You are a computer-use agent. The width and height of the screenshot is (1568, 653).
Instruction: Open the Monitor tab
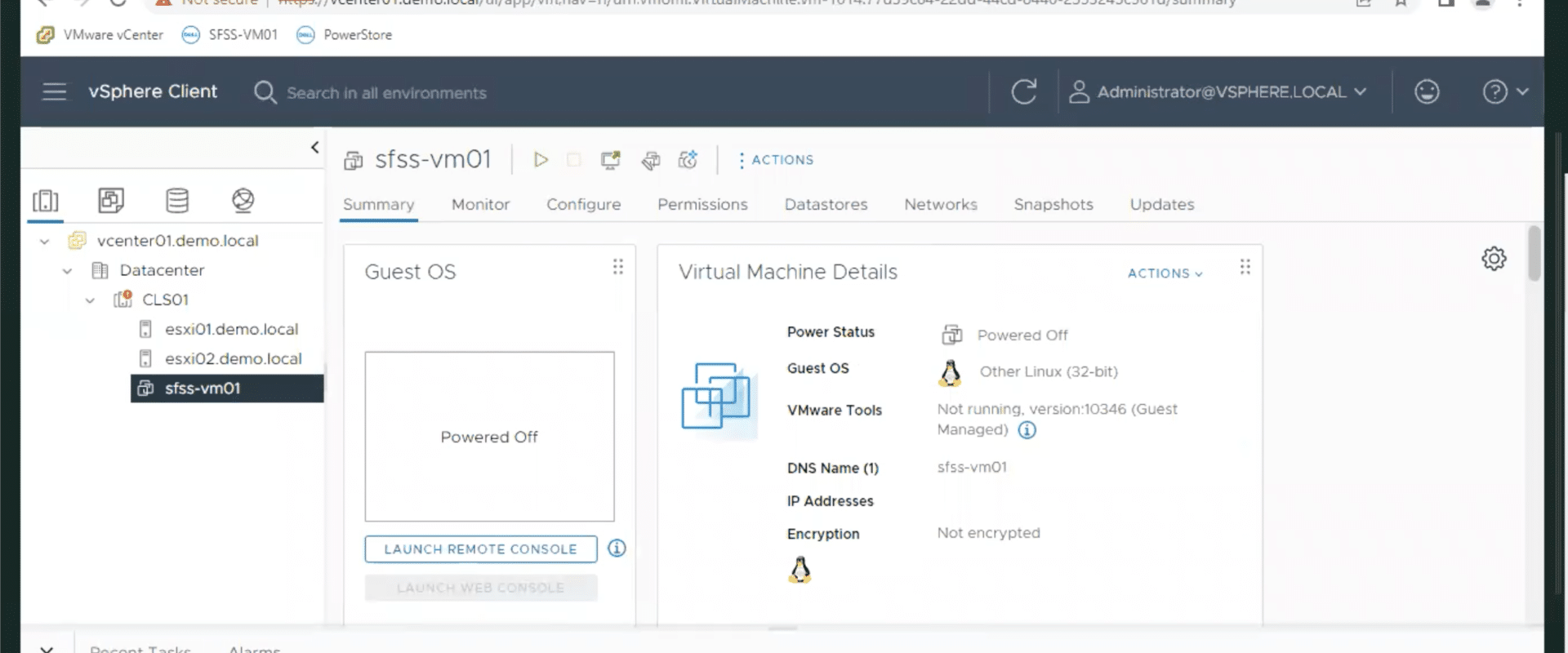pos(480,205)
